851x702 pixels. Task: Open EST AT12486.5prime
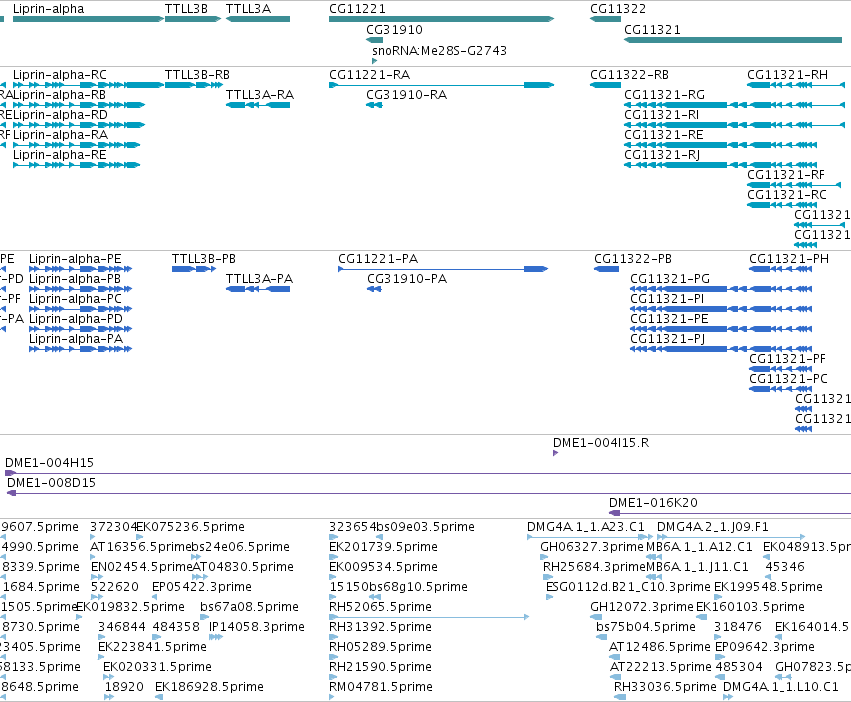click(x=615, y=657)
